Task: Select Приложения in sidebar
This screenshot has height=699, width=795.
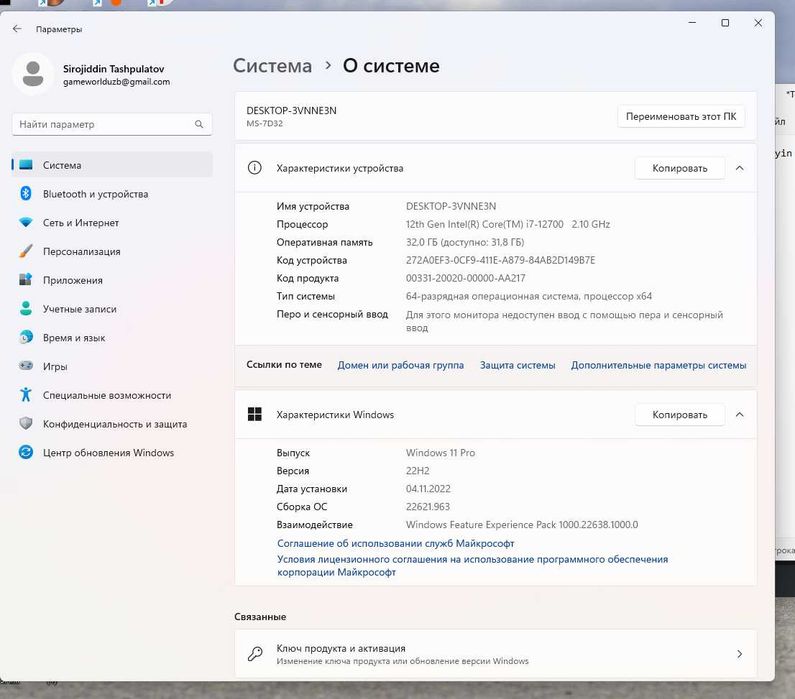Action: tap(112, 280)
